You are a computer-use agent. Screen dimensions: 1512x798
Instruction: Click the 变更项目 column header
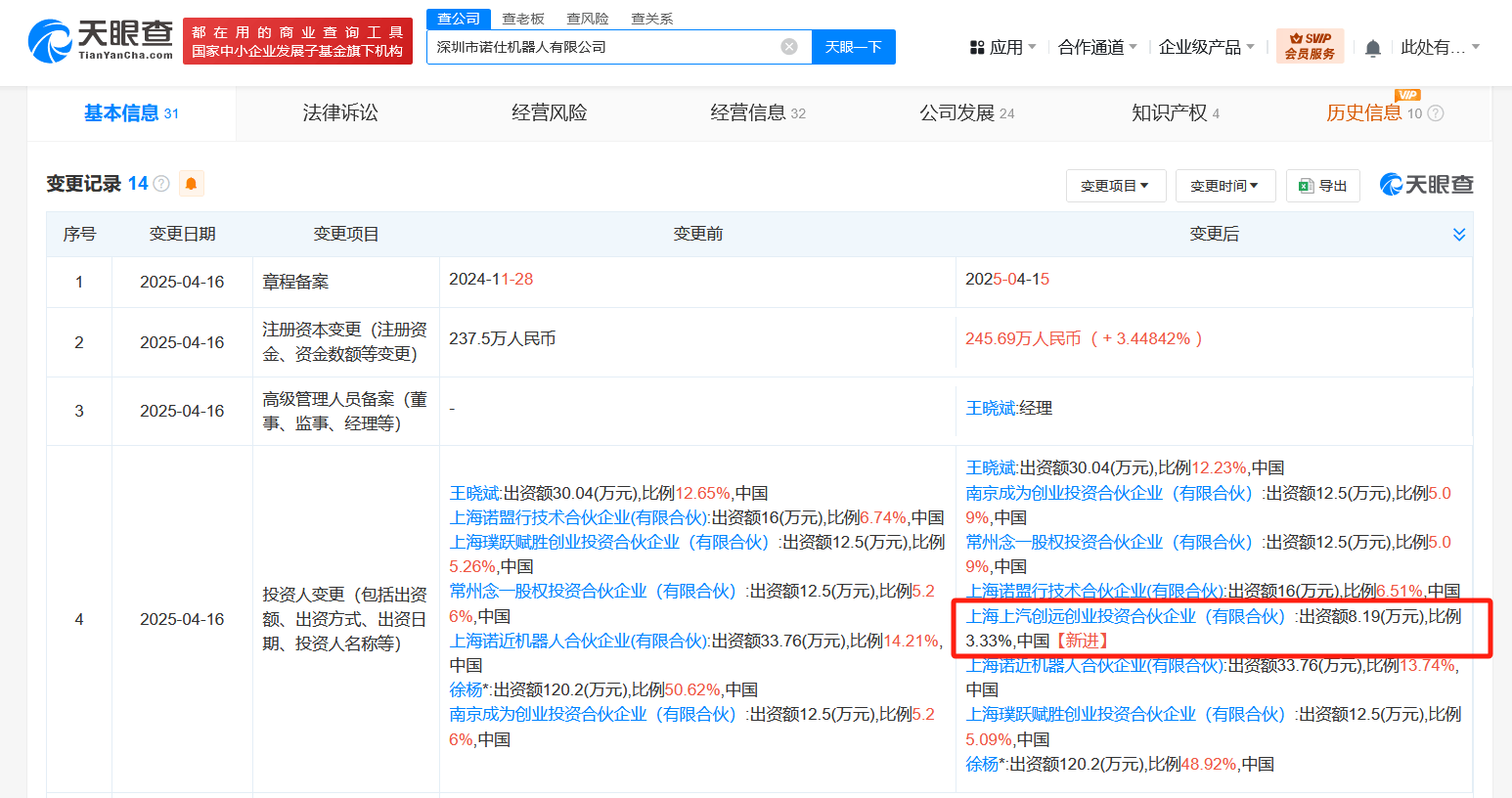pos(346,235)
